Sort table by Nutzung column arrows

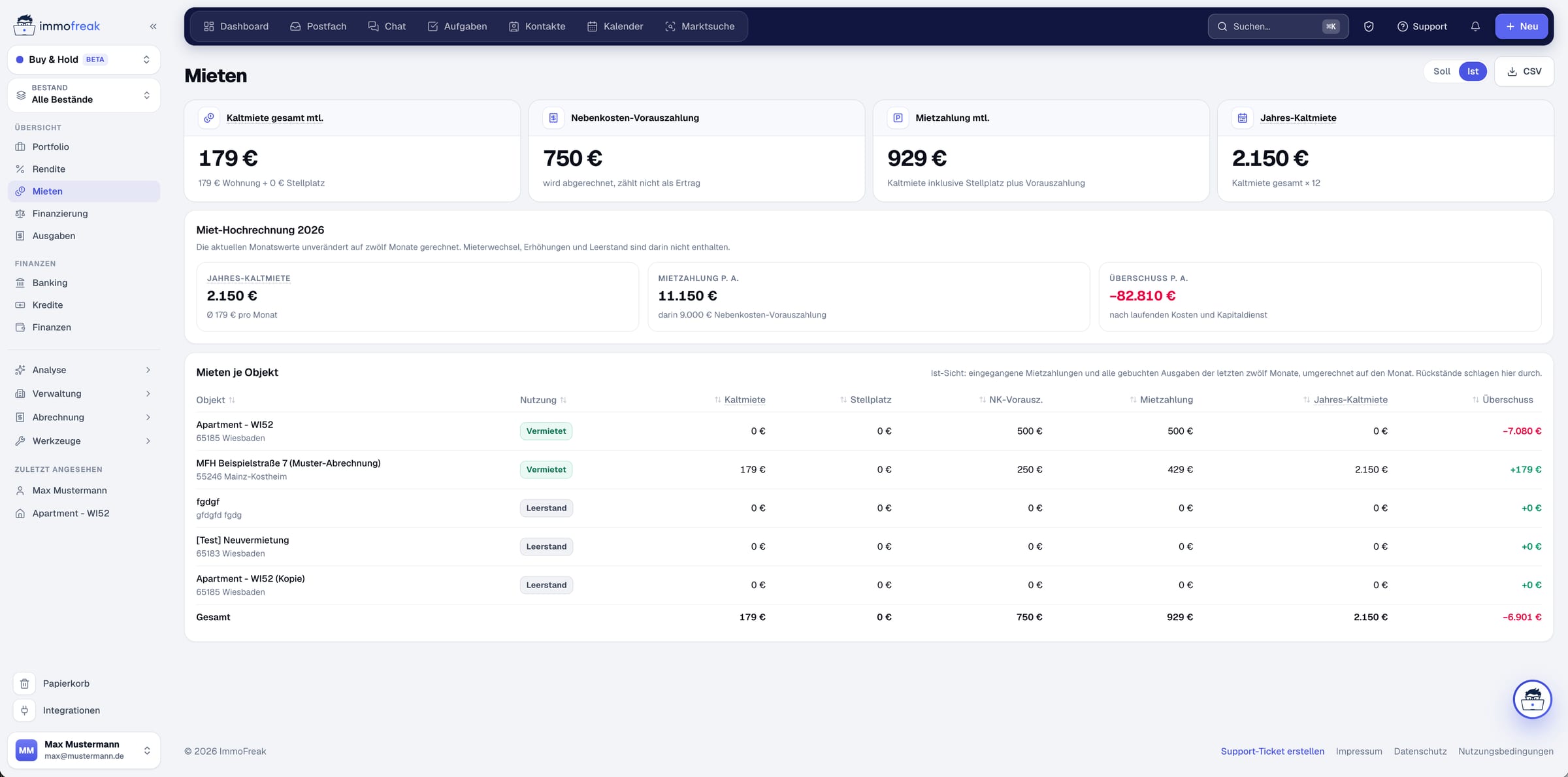tap(563, 400)
